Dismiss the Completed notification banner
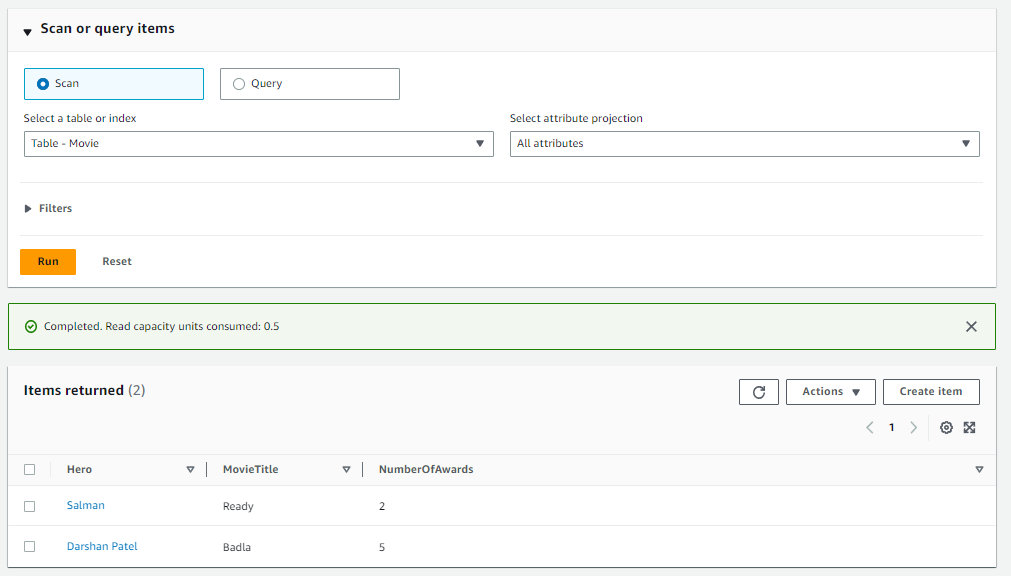Screen dimensions: 1011x576 (x=971, y=326)
